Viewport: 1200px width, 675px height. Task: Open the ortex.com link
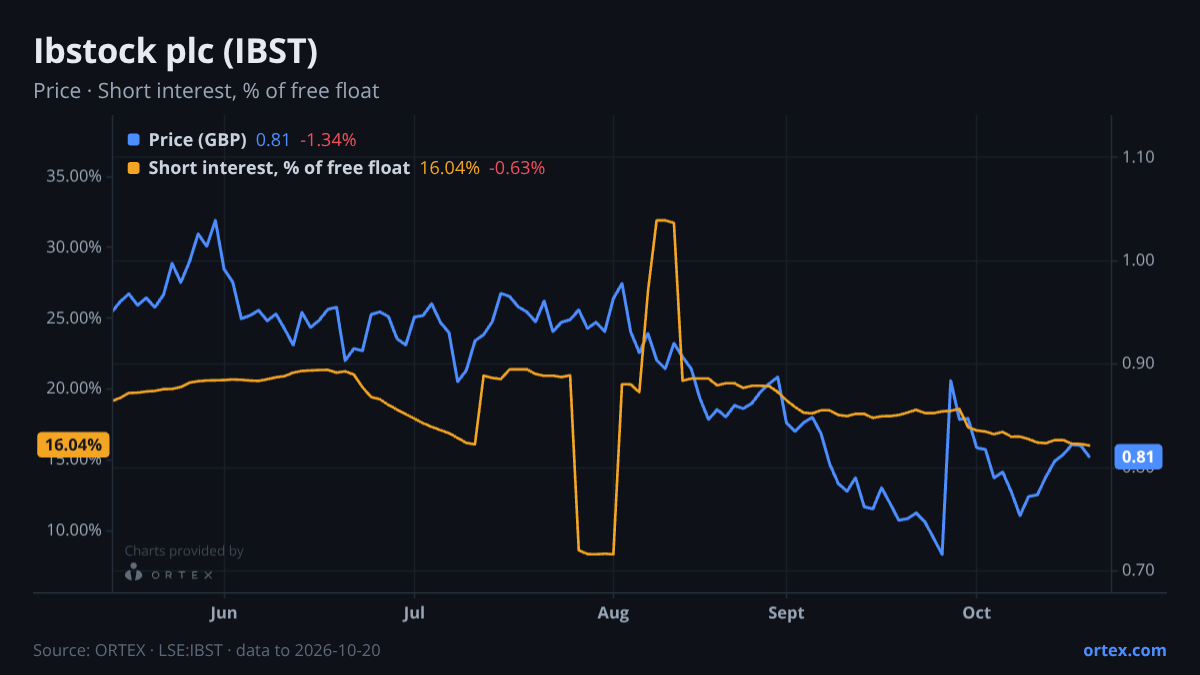pyautogui.click(x=1124, y=650)
